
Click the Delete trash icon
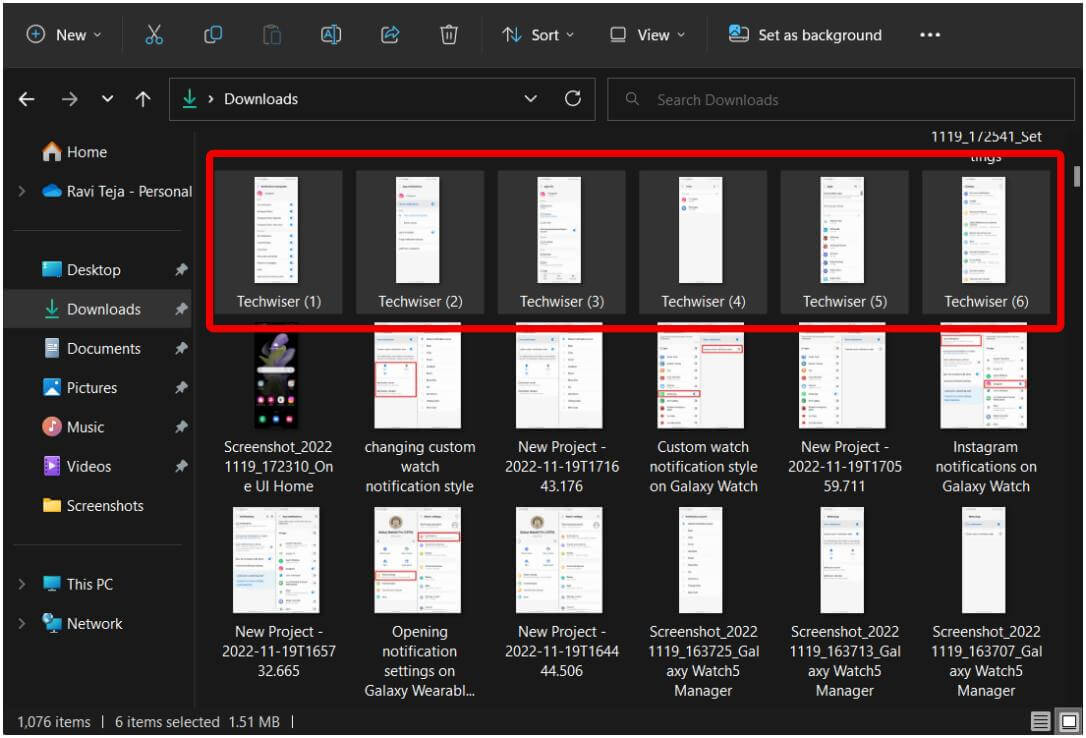pos(449,35)
